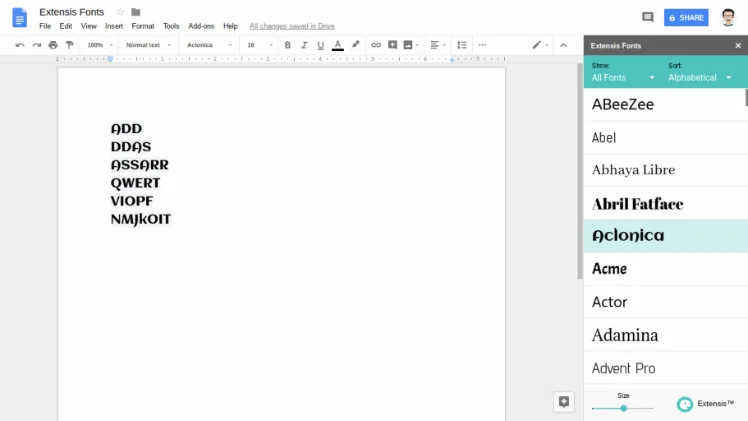Toggle bold formatting
Viewport: 748px width, 421px height.
(x=288, y=45)
